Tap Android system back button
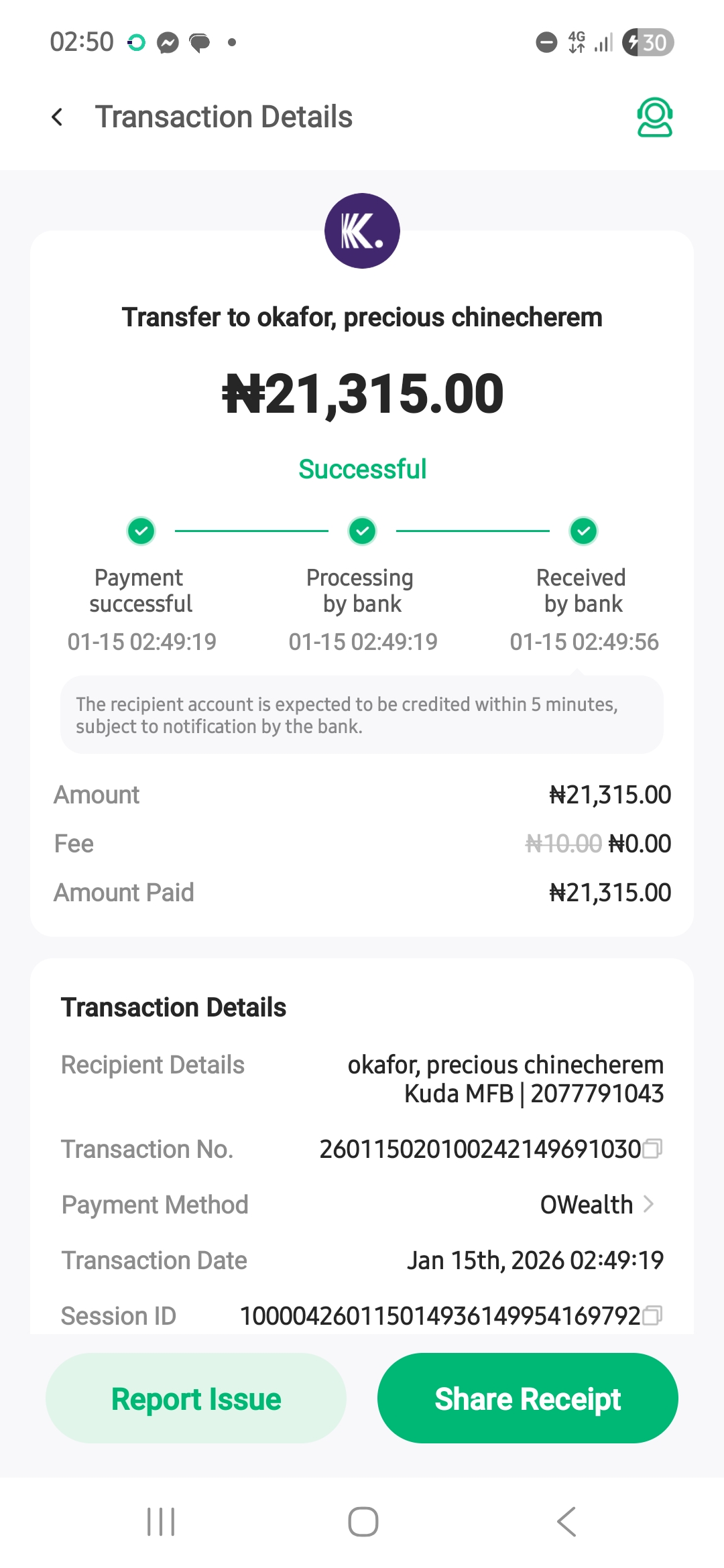Viewport: 724px width, 1568px height. point(566,1521)
